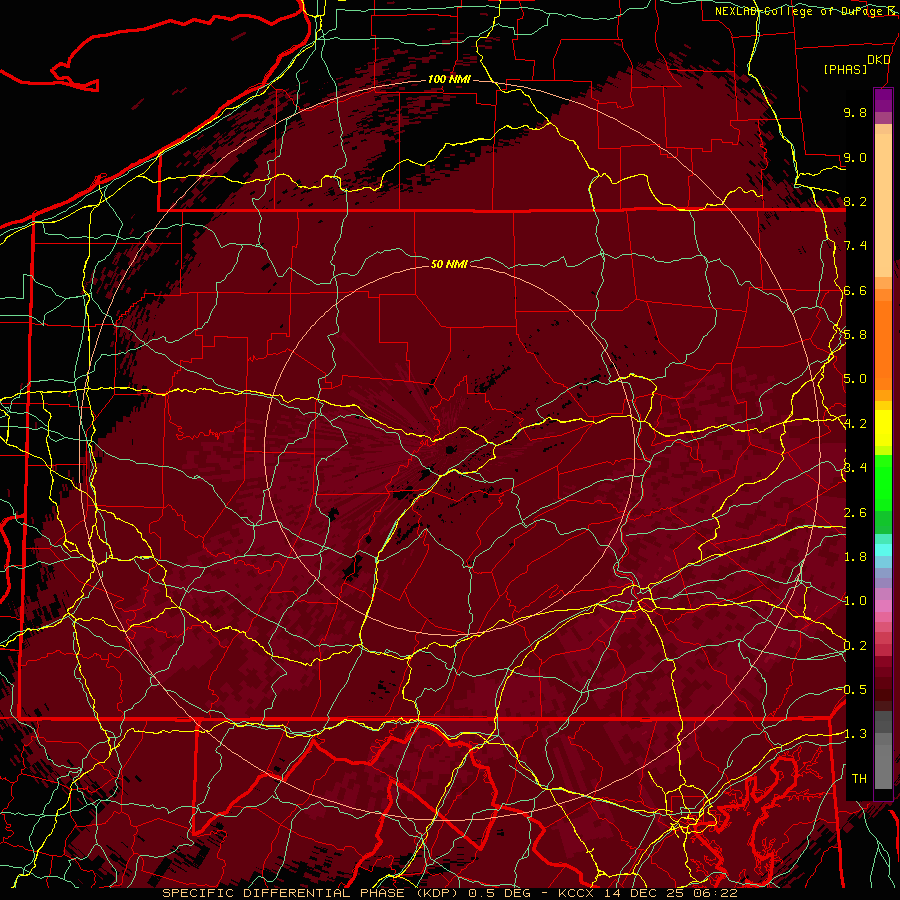Select the 6.6 value on color scale
The image size is (900, 900).
pos(855,290)
